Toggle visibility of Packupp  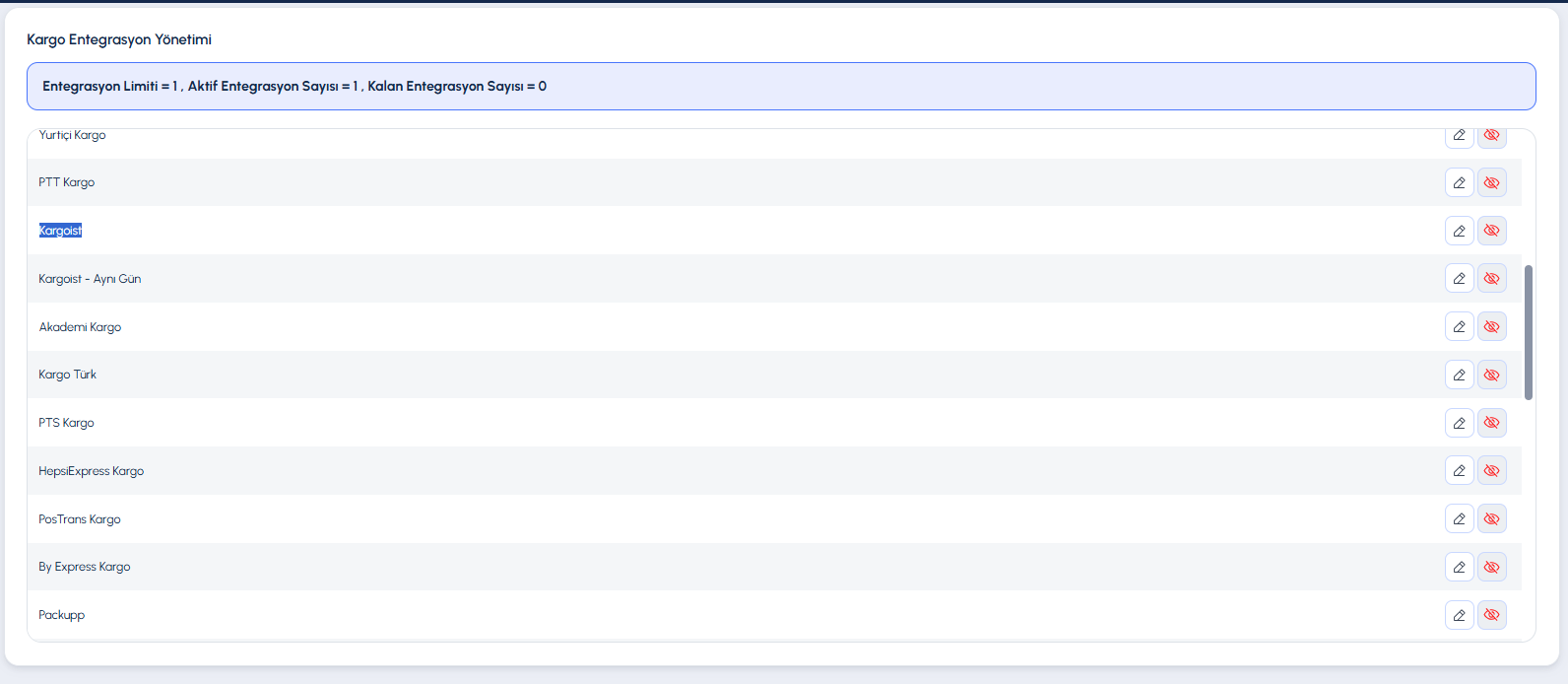point(1492,615)
